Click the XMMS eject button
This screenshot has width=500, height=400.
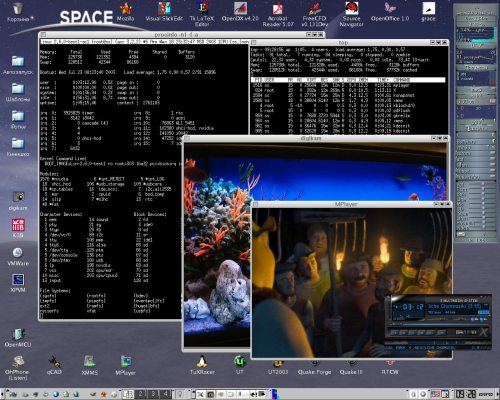point(442,332)
